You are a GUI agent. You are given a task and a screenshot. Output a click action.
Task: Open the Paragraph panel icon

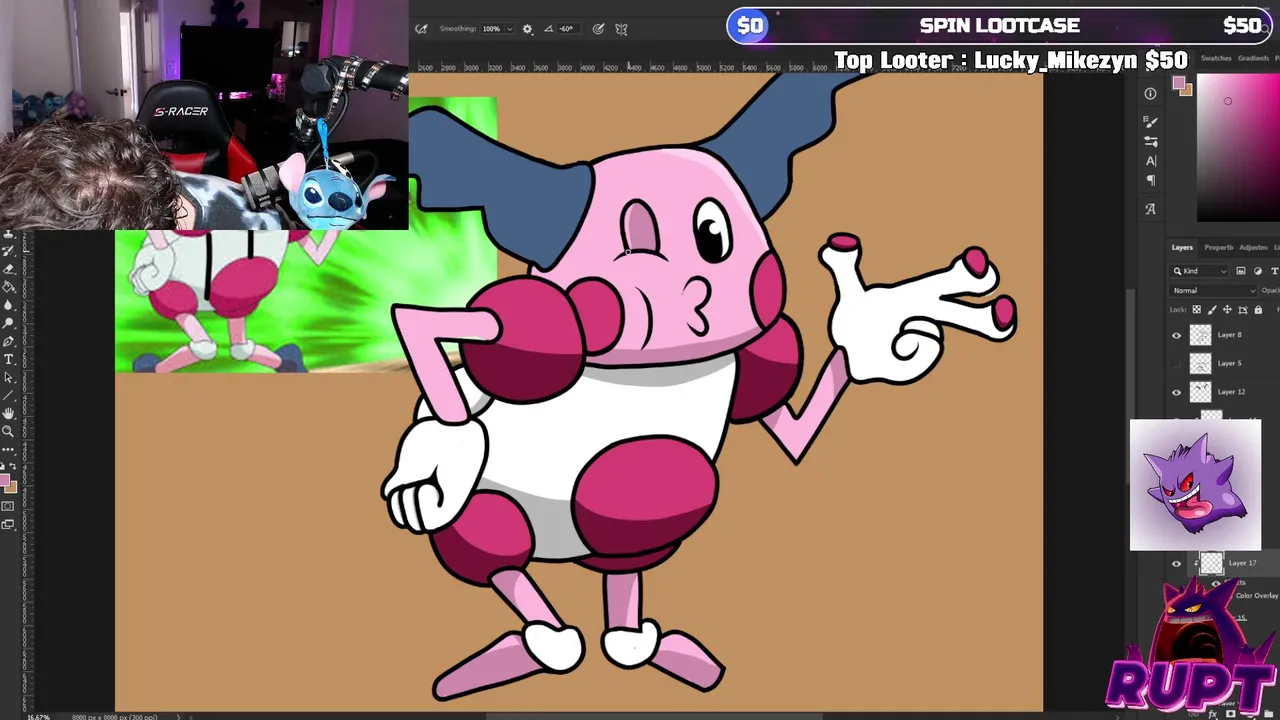(x=1150, y=180)
